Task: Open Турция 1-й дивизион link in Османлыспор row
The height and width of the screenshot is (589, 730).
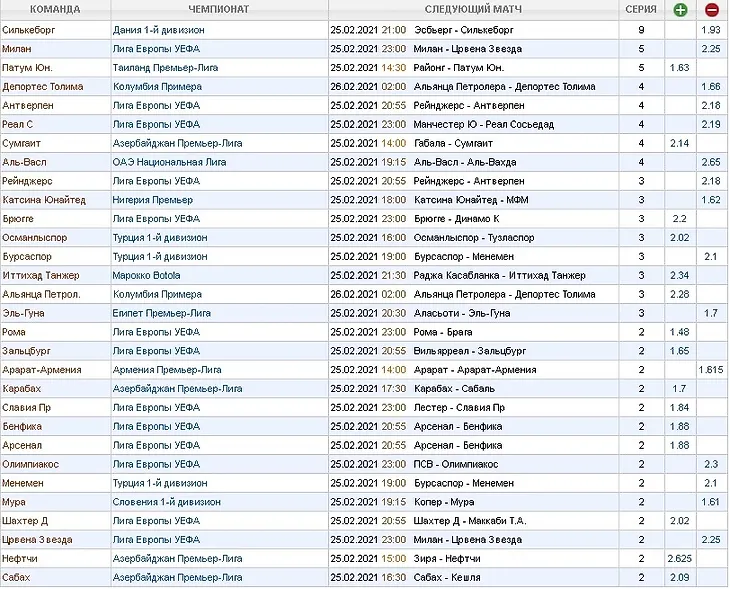Action: [160, 238]
